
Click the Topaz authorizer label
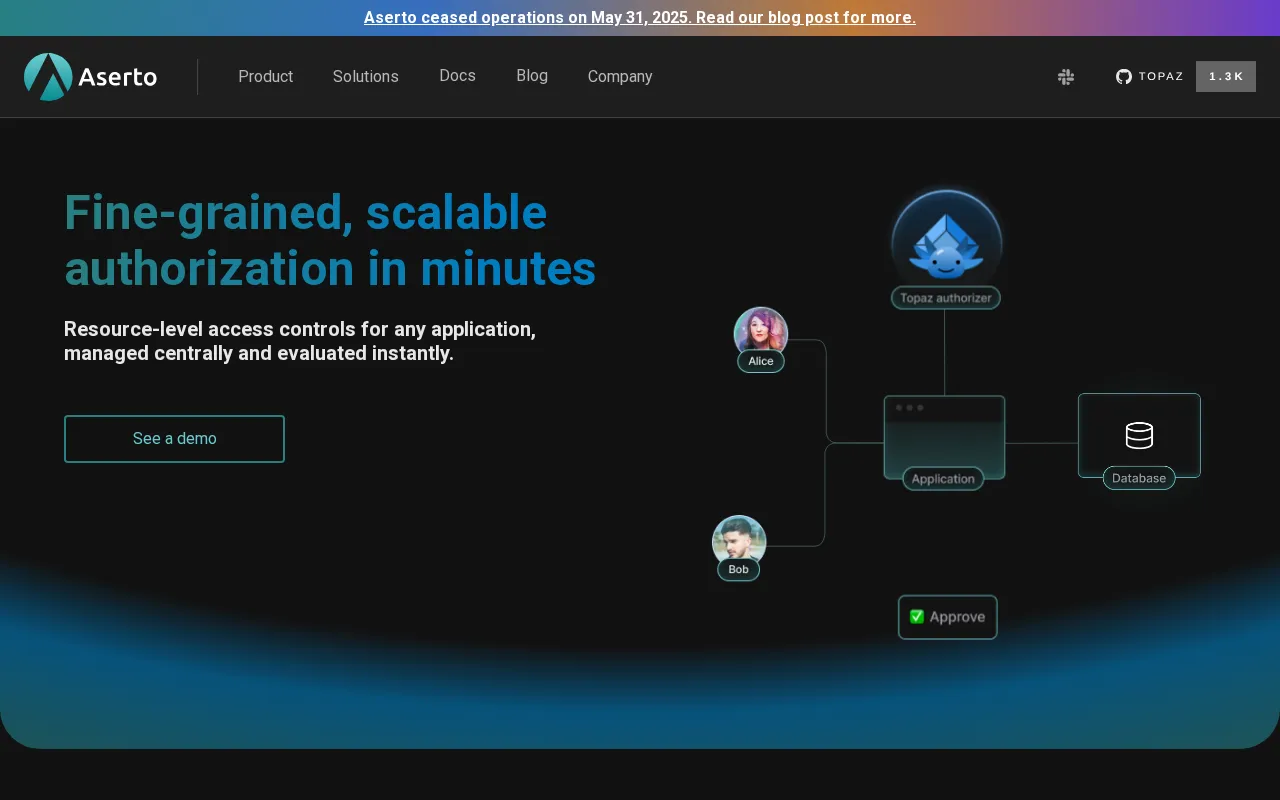(946, 298)
